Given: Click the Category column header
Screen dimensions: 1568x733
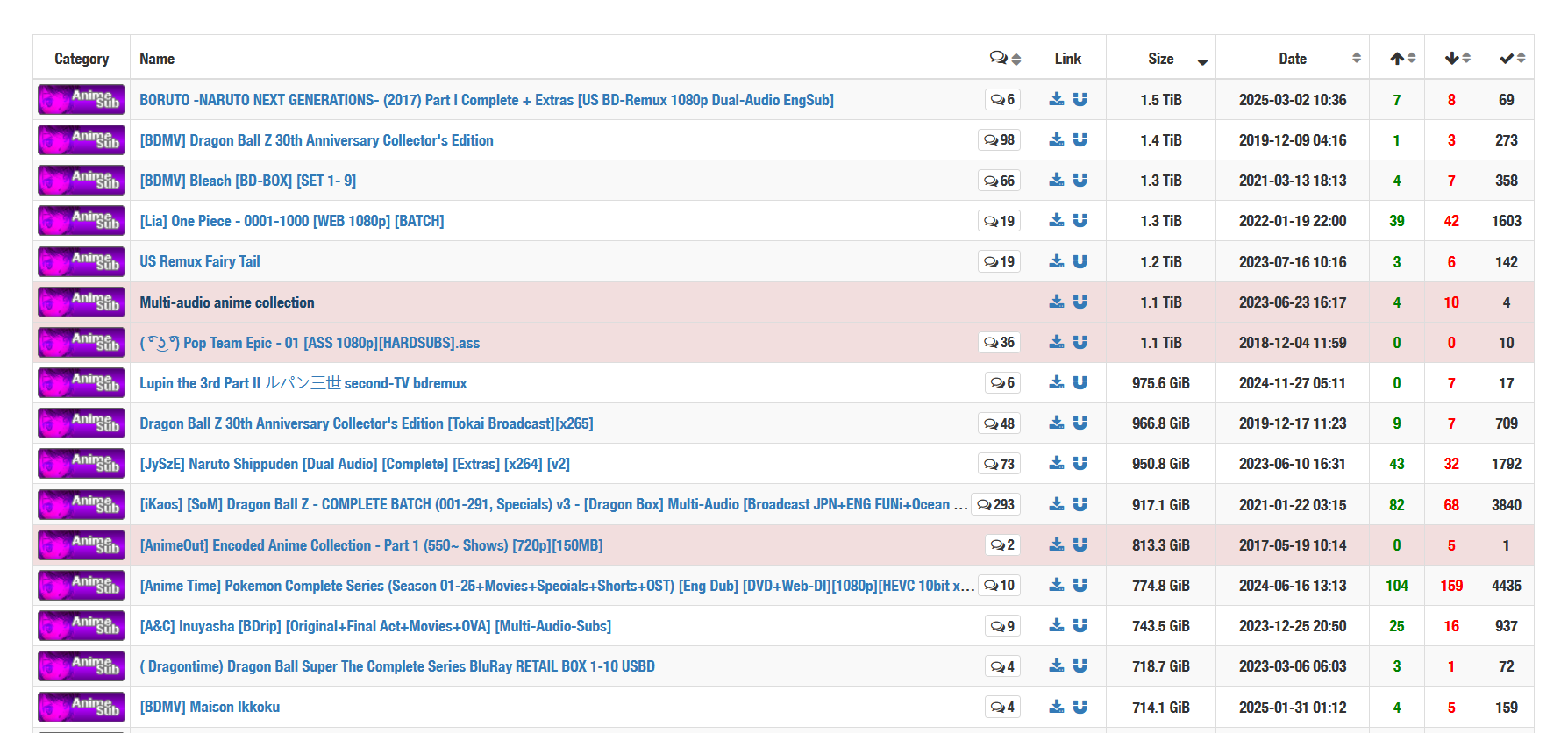Looking at the screenshot, I should click(x=82, y=59).
